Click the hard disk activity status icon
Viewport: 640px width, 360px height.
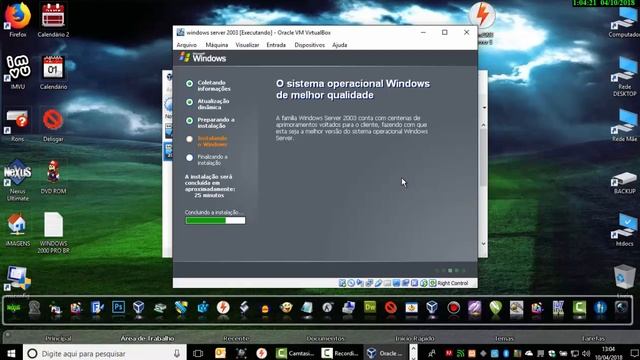[x=342, y=283]
